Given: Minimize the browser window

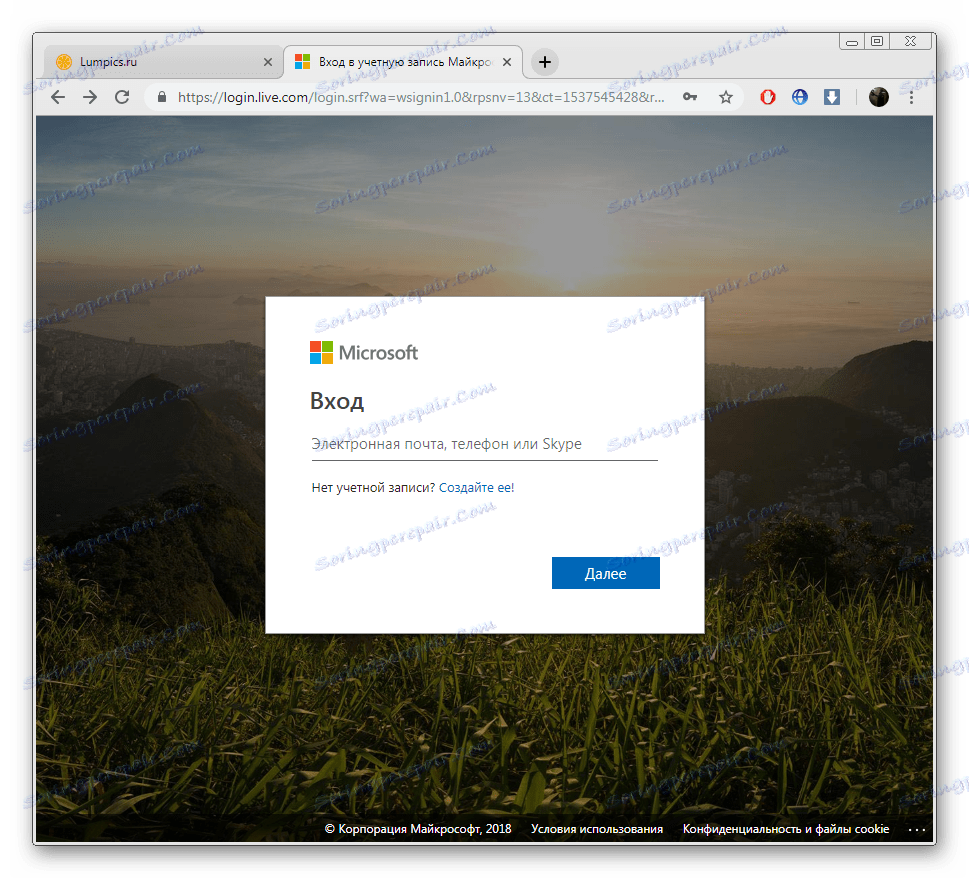Looking at the screenshot, I should 852,41.
